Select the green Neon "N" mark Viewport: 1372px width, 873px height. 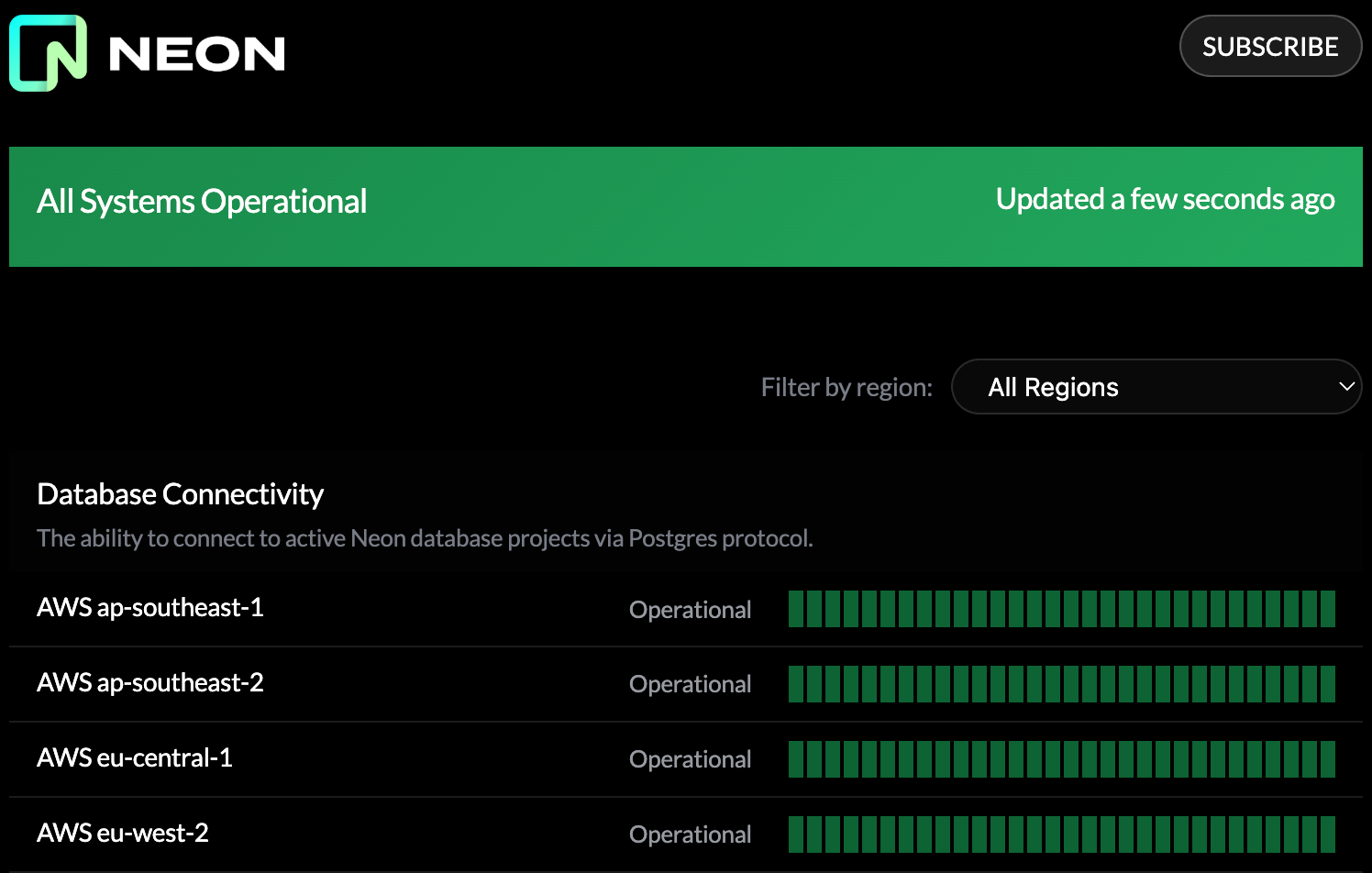[x=49, y=54]
